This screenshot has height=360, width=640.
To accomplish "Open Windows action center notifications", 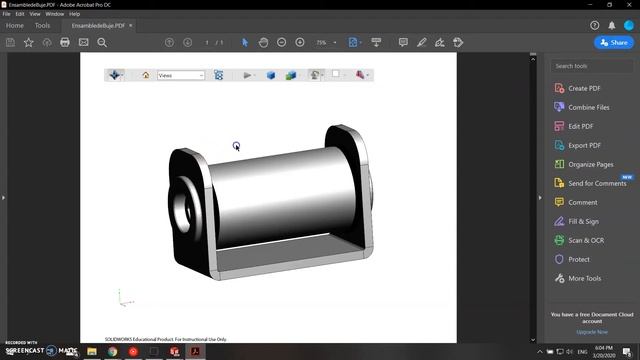I will (x=627, y=351).
